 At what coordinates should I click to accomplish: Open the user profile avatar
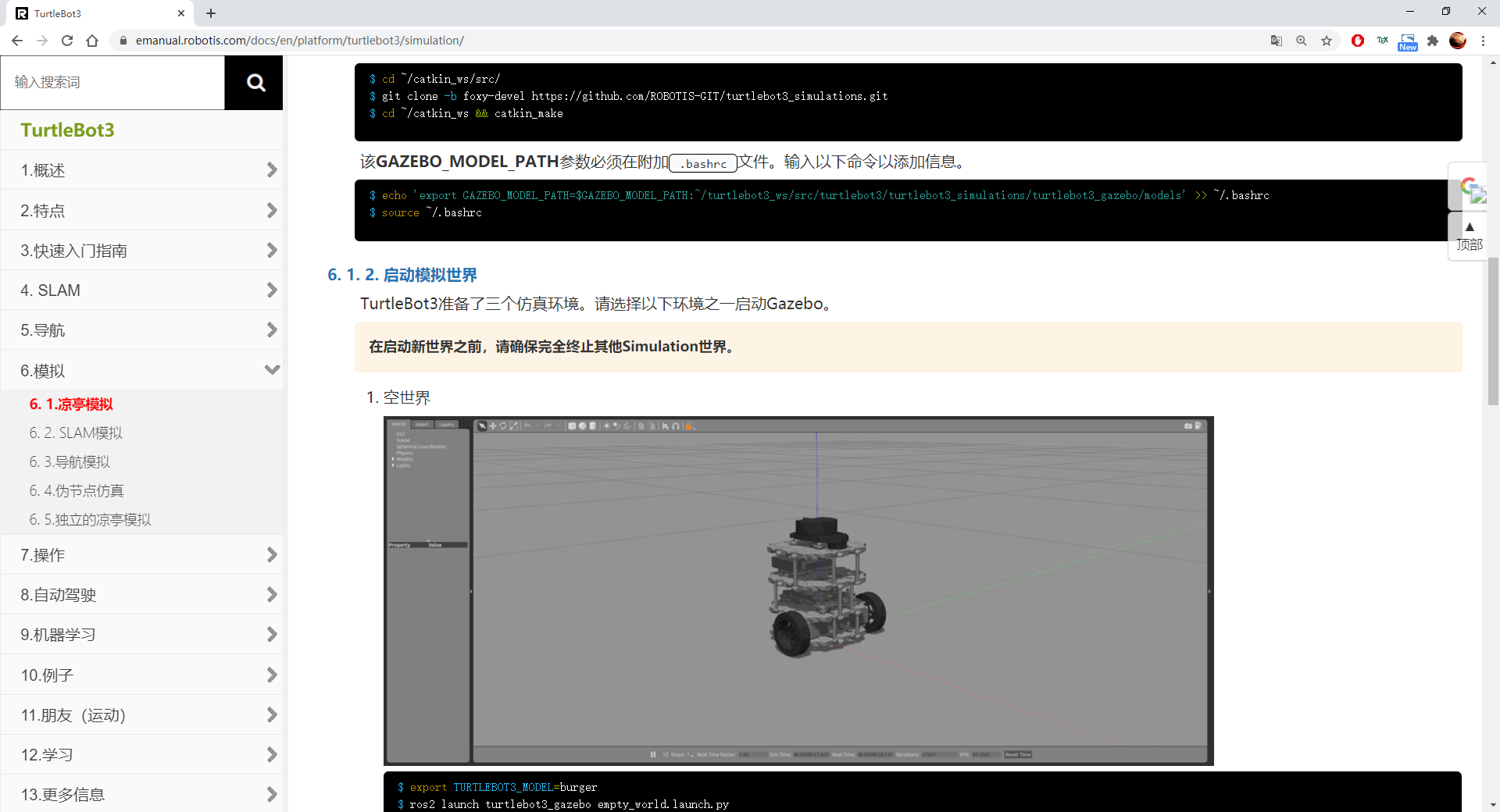pos(1458,41)
